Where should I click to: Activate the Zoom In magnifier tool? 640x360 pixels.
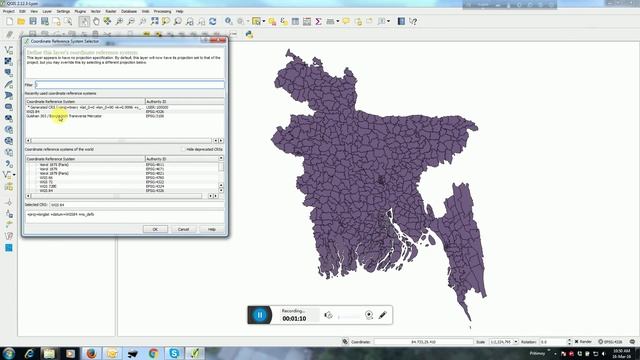coord(119,21)
